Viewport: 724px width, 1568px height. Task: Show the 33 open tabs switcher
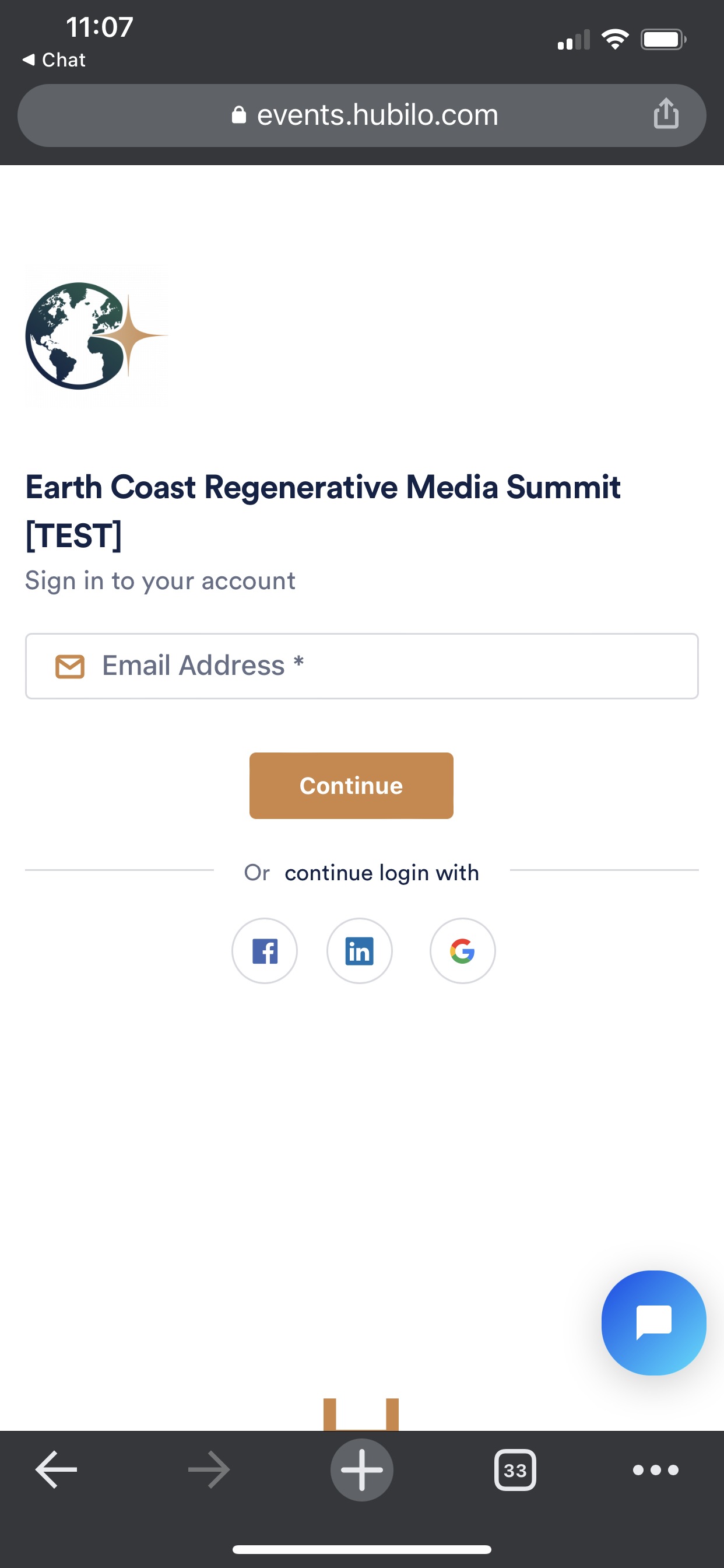pos(515,1469)
